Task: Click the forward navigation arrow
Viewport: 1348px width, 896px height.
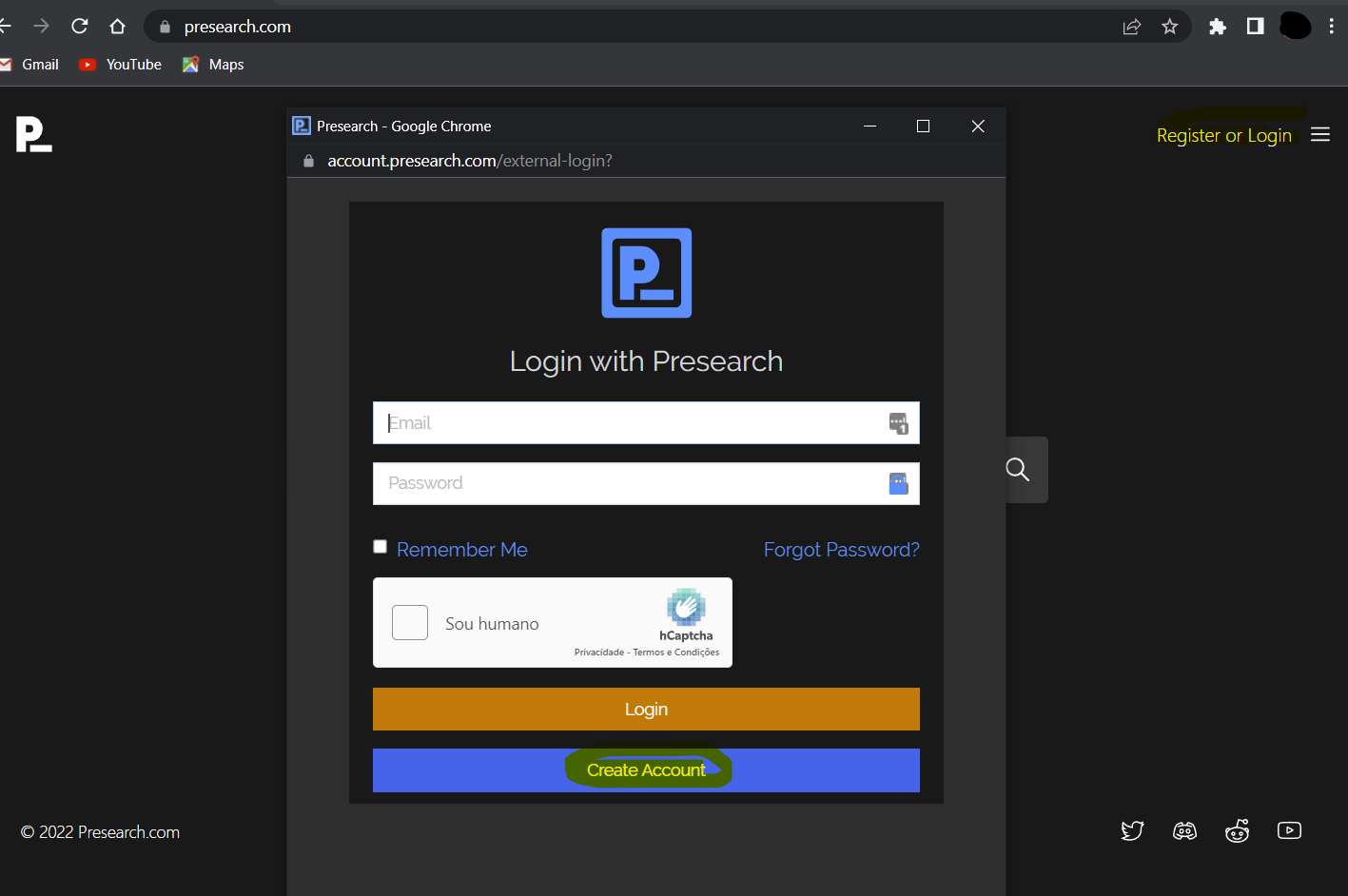Action: click(41, 27)
